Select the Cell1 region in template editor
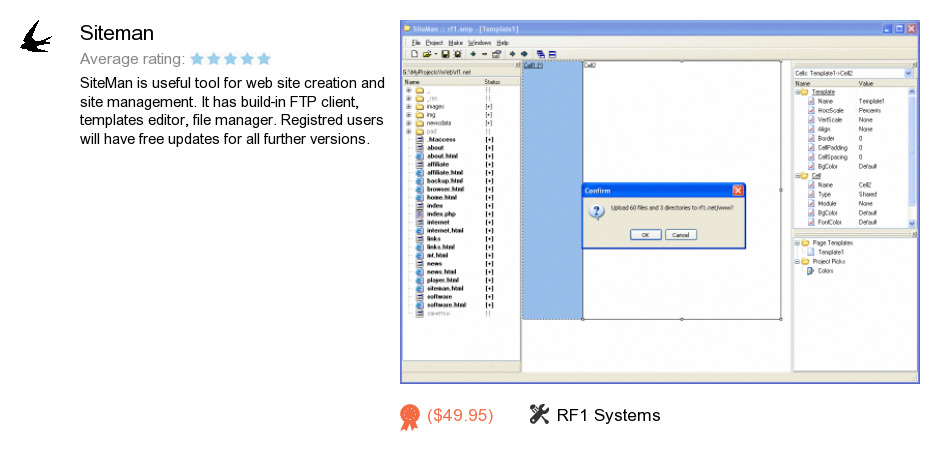 pyautogui.click(x=552, y=192)
